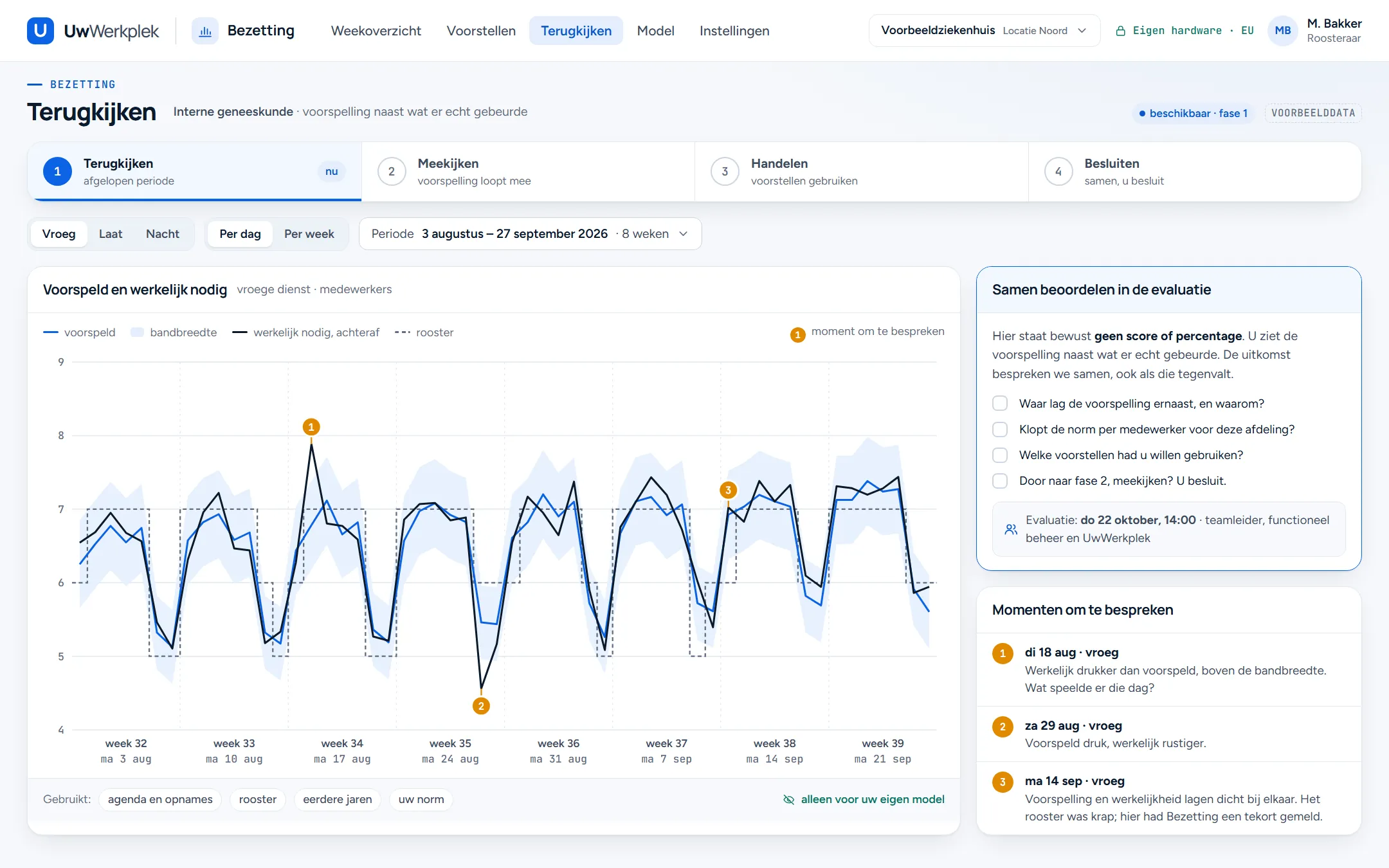
Task: Click orange marker 2 at chart bottom
Action: (481, 706)
